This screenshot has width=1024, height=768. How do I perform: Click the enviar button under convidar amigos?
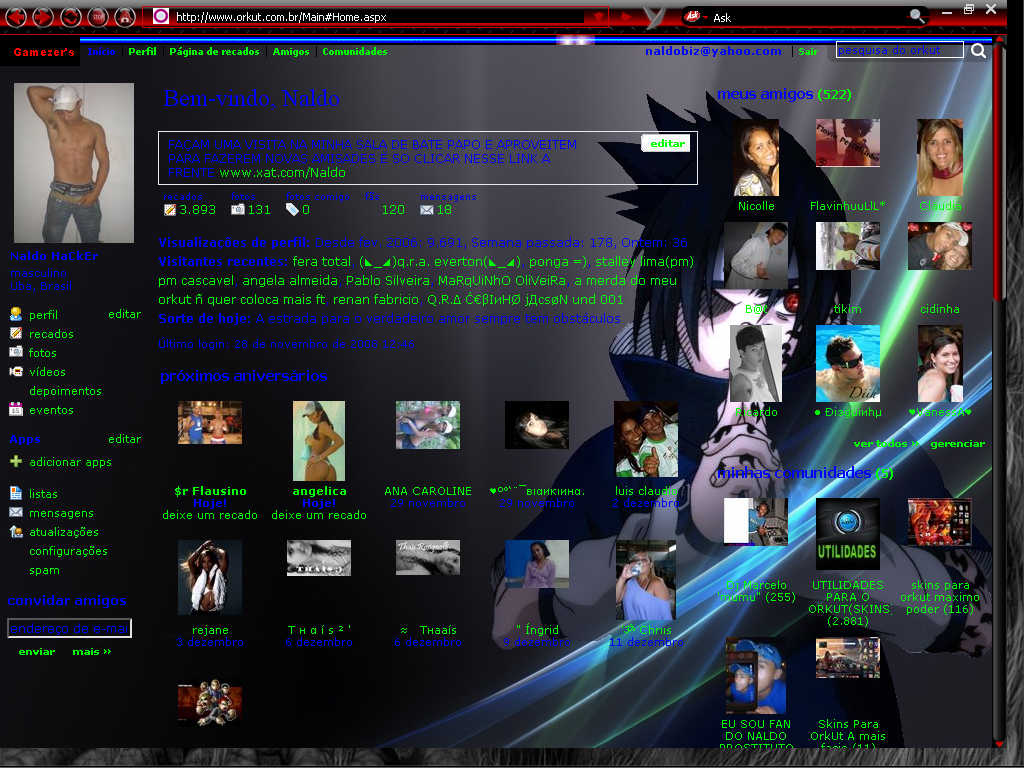click(x=37, y=652)
